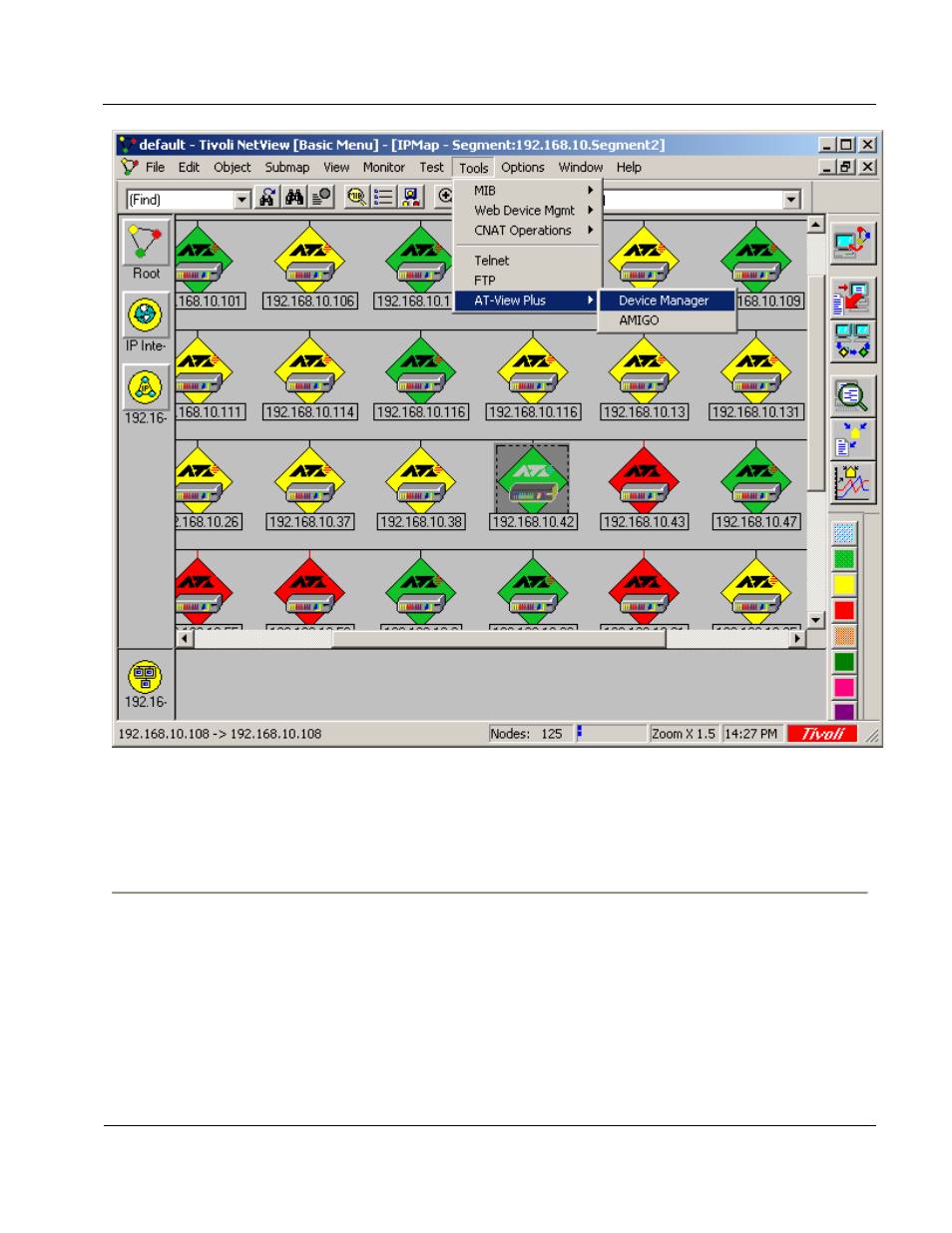Open the Submap menu
Image resolution: width=952 pixels, height=1233 pixels.
pyautogui.click(x=287, y=168)
